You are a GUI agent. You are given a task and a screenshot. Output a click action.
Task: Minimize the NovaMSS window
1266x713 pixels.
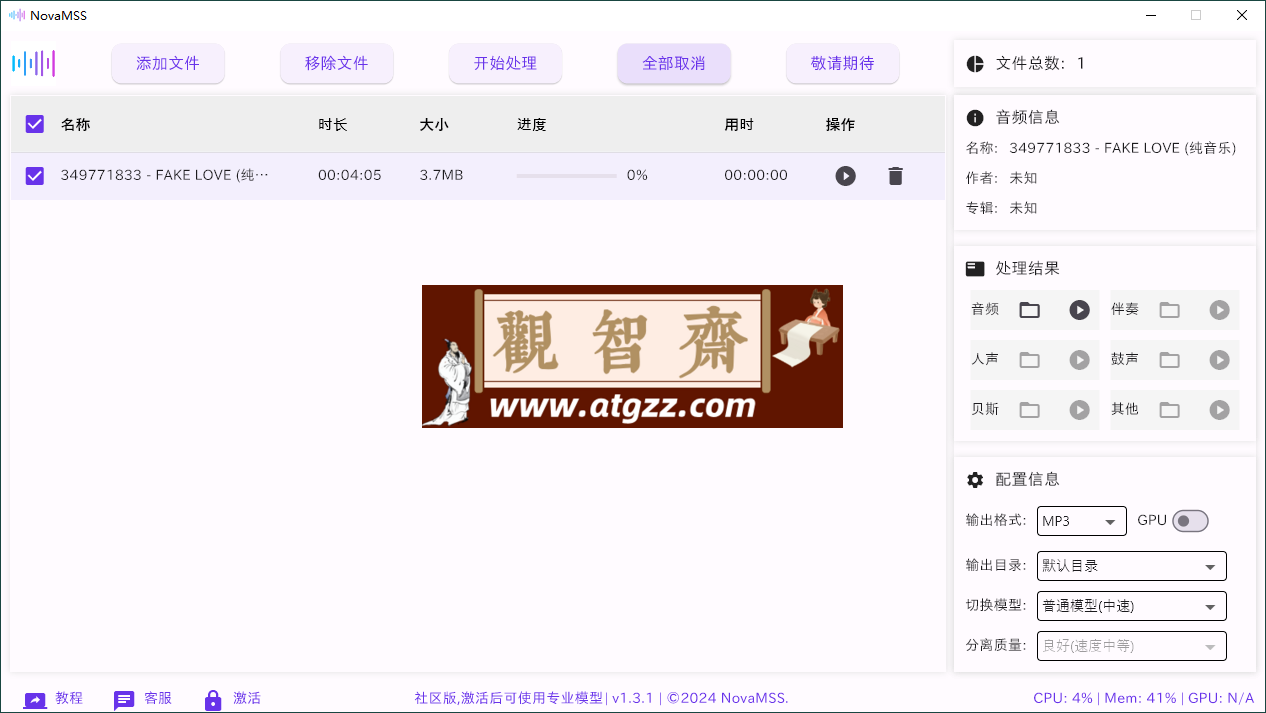(1151, 15)
